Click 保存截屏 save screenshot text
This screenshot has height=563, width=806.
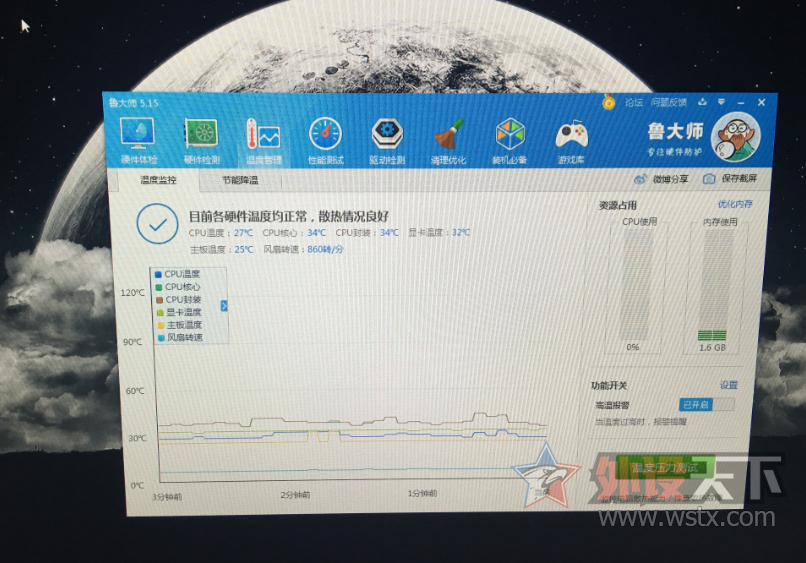coord(739,178)
